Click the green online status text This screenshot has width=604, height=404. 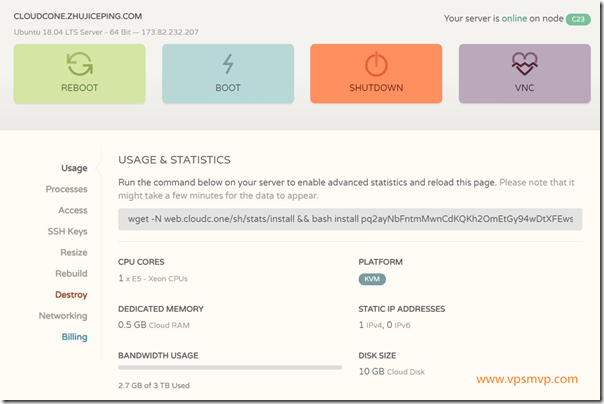click(x=516, y=19)
